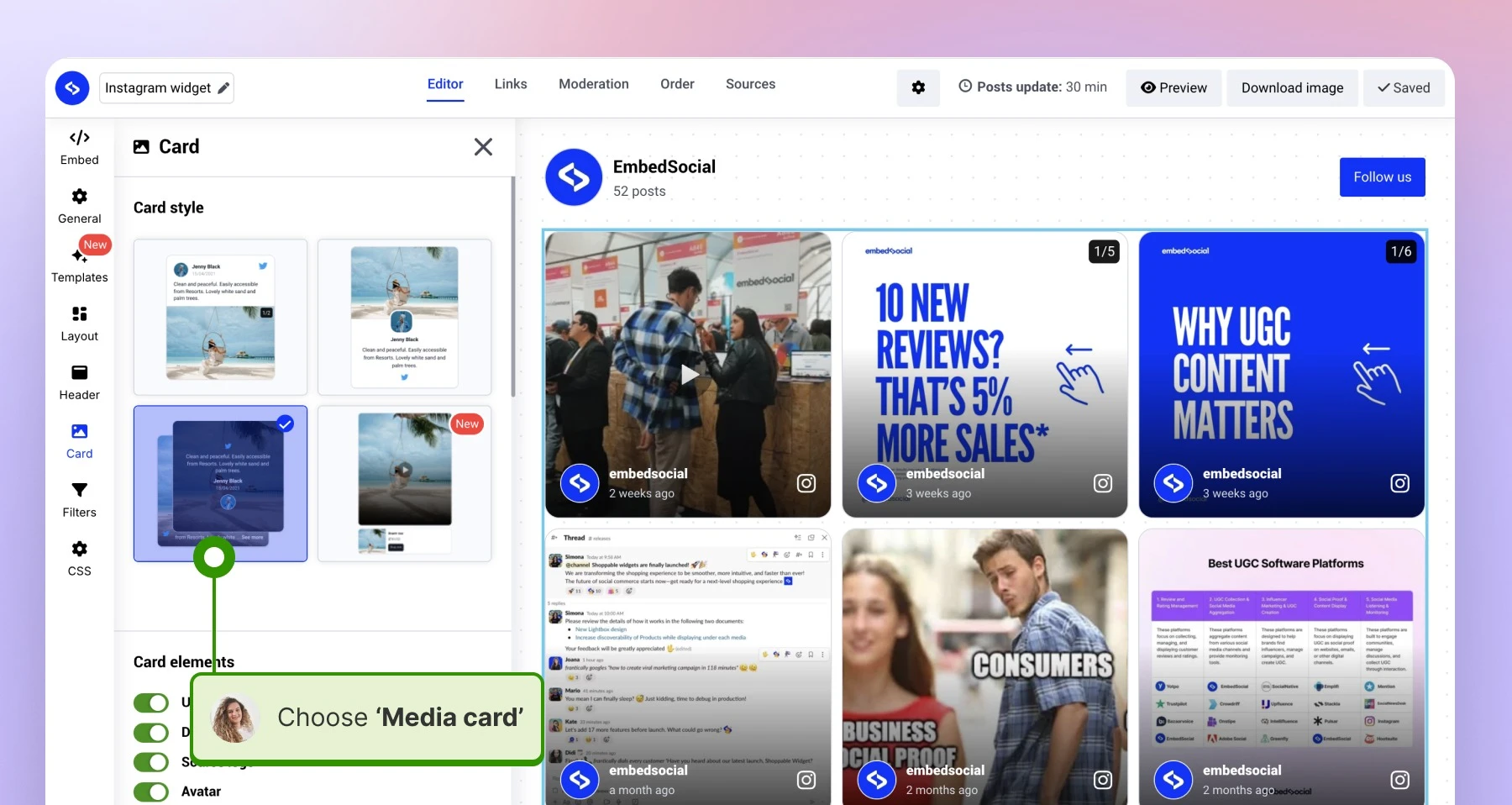Open the Best UGC Software Platforms post
This screenshot has height=805, width=1512.
(1282, 666)
